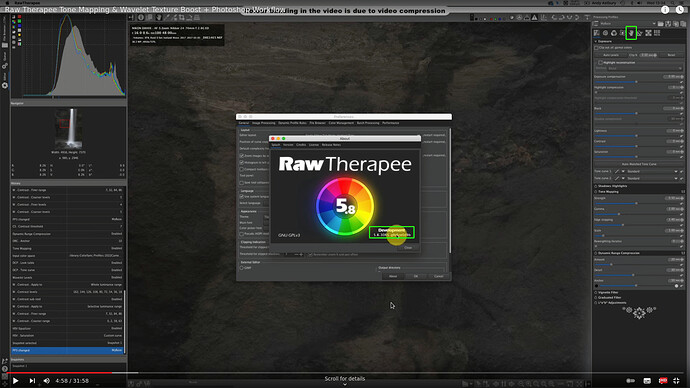This screenshot has width=690, height=388.
Task: Open Tone curve 1 mode dropdown
Action: click(x=652, y=171)
